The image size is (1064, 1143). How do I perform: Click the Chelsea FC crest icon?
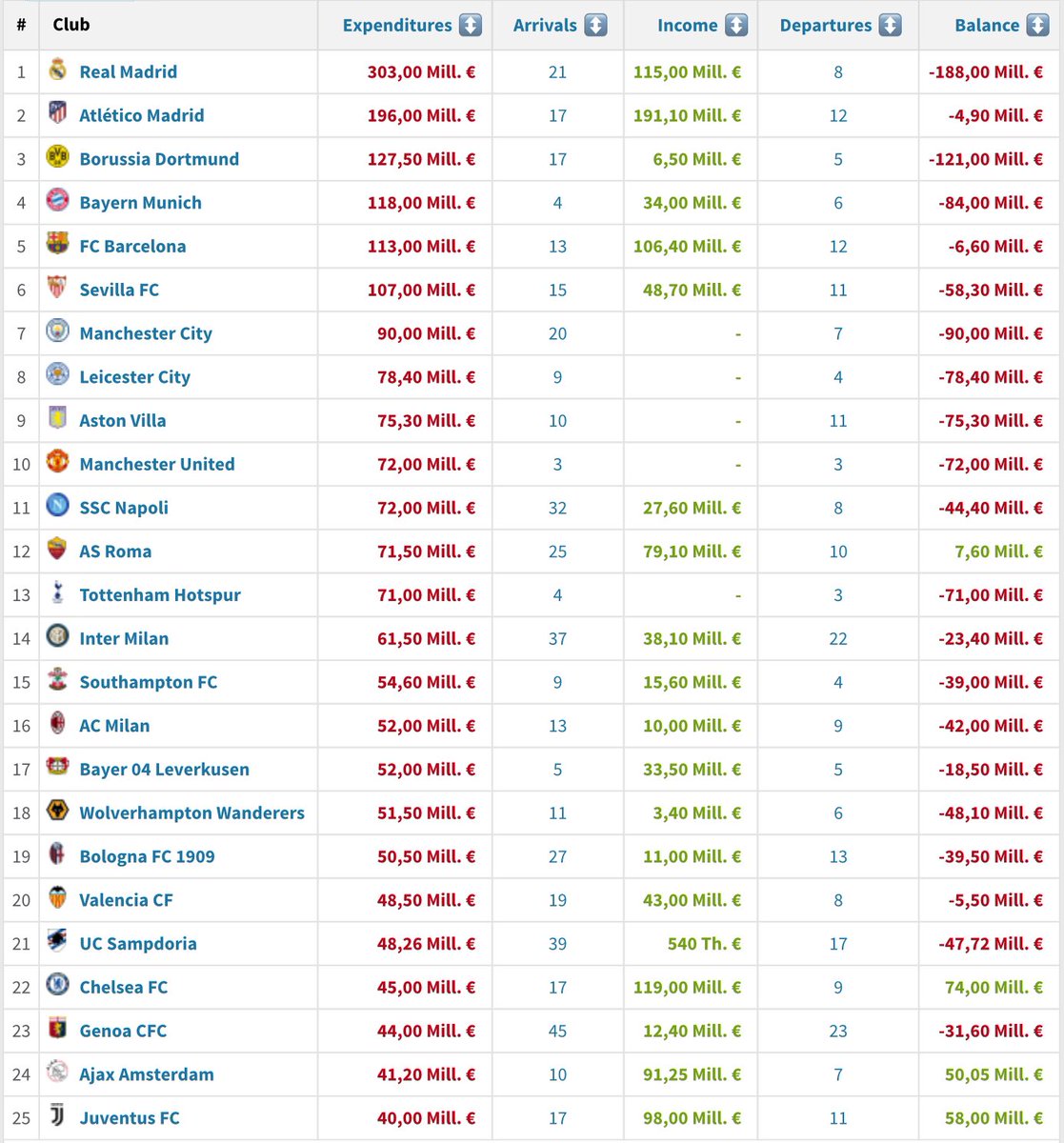57,986
